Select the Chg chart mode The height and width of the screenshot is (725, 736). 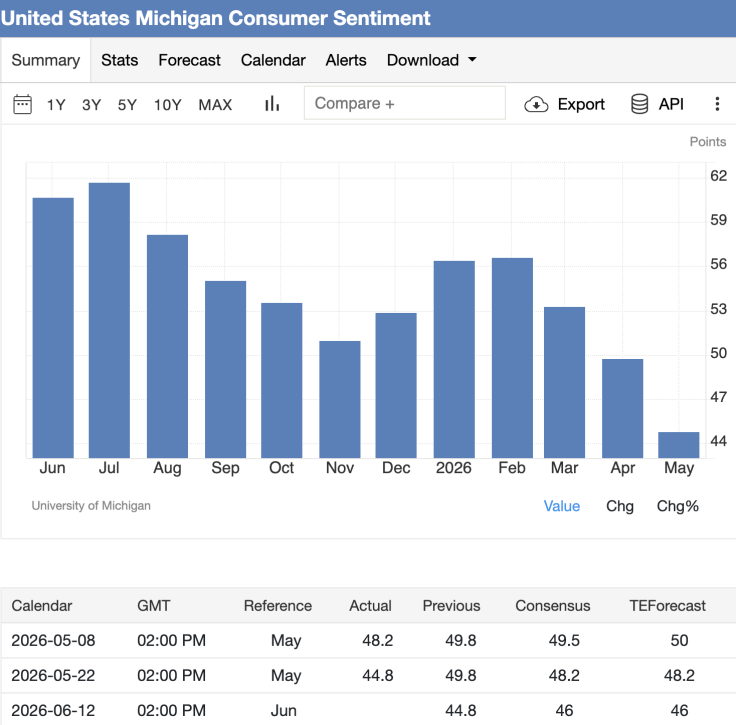click(x=620, y=506)
